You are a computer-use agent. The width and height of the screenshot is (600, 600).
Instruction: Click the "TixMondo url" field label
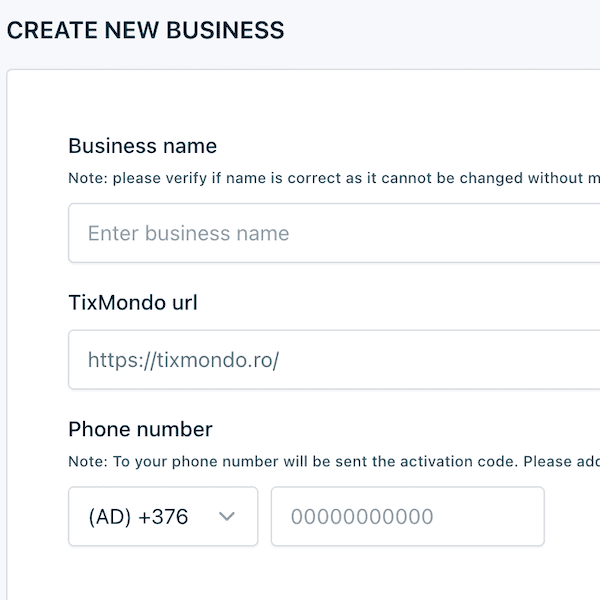(132, 302)
